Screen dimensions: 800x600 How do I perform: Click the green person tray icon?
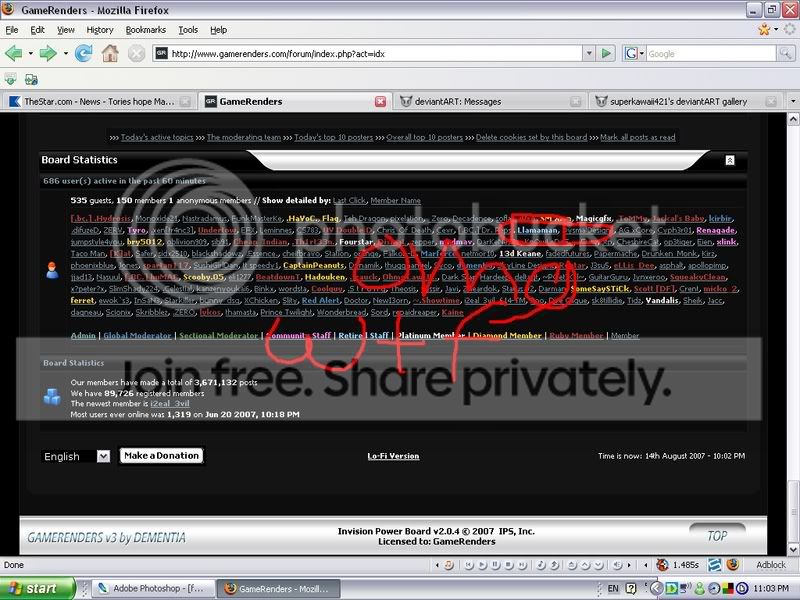click(699, 589)
